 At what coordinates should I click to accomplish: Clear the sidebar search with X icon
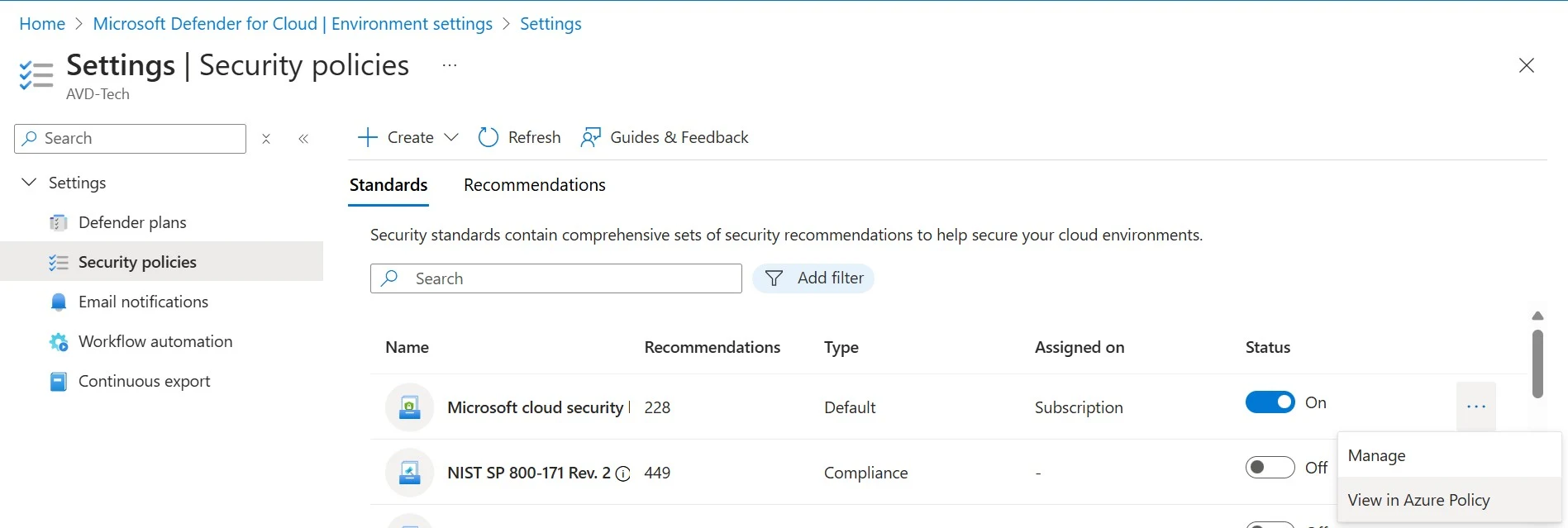point(266,139)
